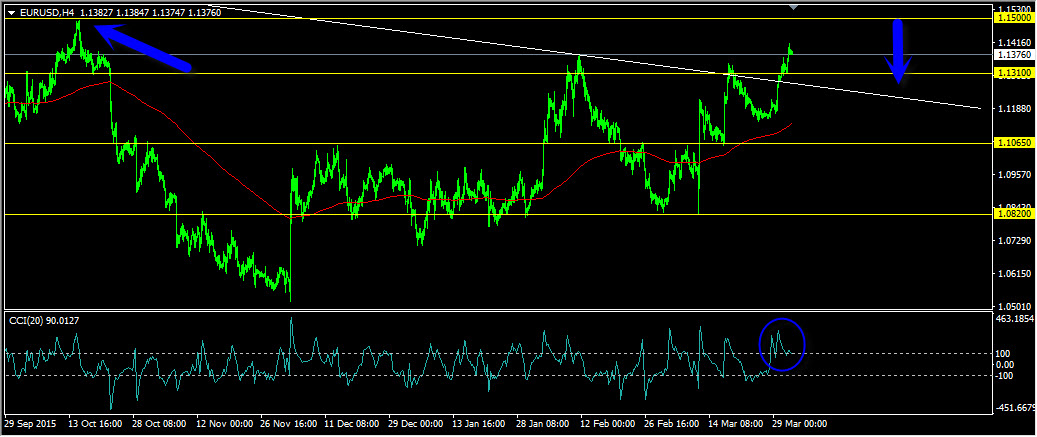
Task: Click the 29 Sep 2015 date label
Action: (x=30, y=423)
